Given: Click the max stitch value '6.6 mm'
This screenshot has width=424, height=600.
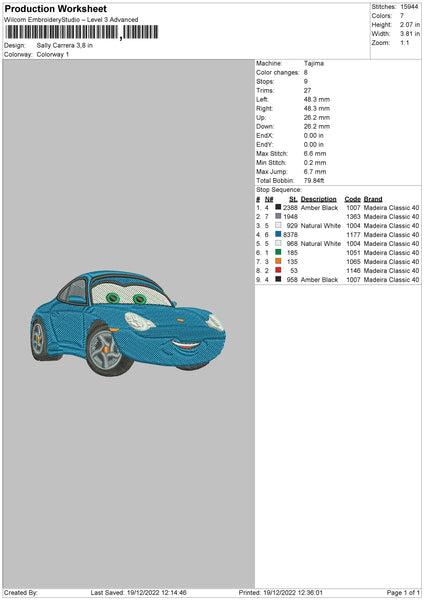Looking at the screenshot, I should (315, 153).
